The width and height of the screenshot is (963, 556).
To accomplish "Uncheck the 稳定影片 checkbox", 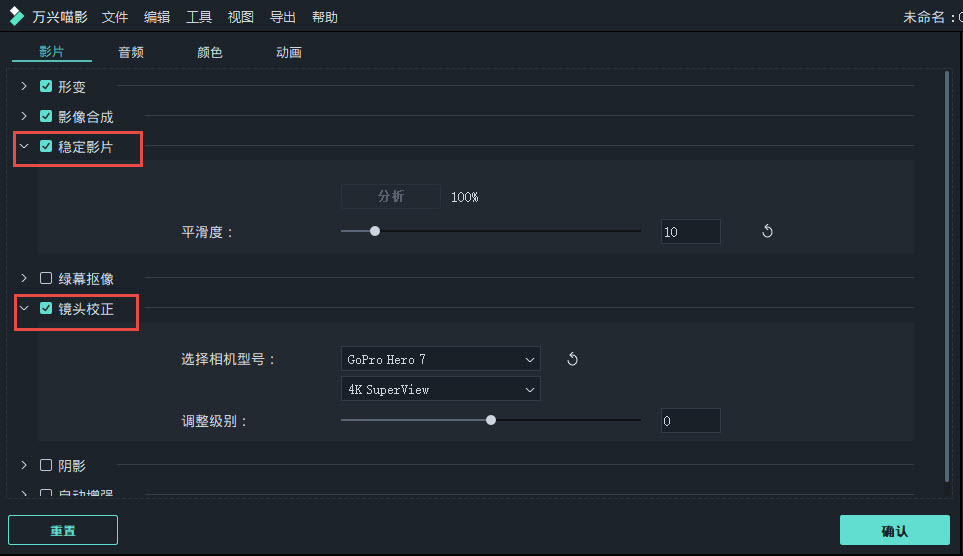I will point(46,146).
